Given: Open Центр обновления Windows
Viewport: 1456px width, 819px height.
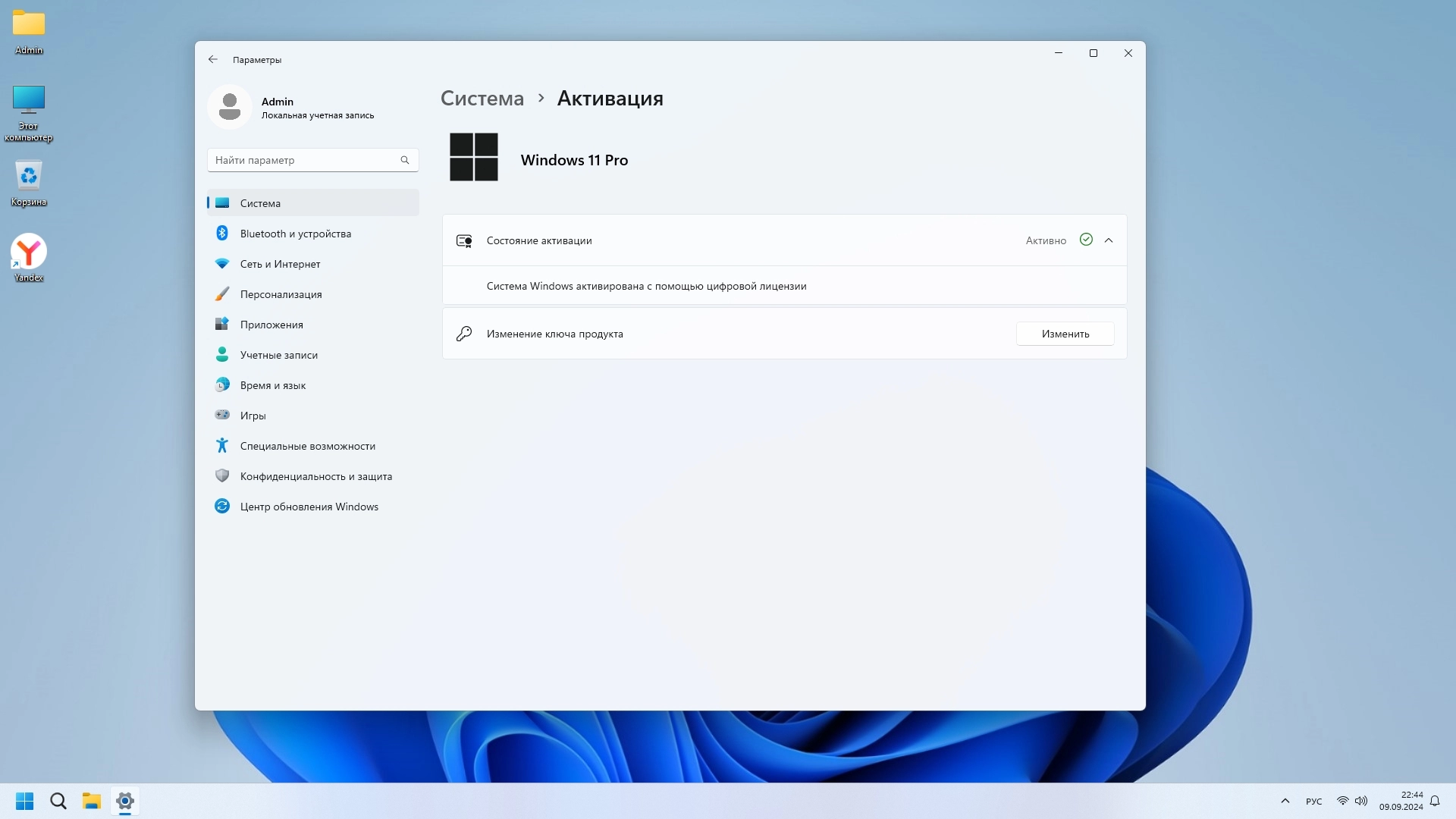Looking at the screenshot, I should point(309,507).
